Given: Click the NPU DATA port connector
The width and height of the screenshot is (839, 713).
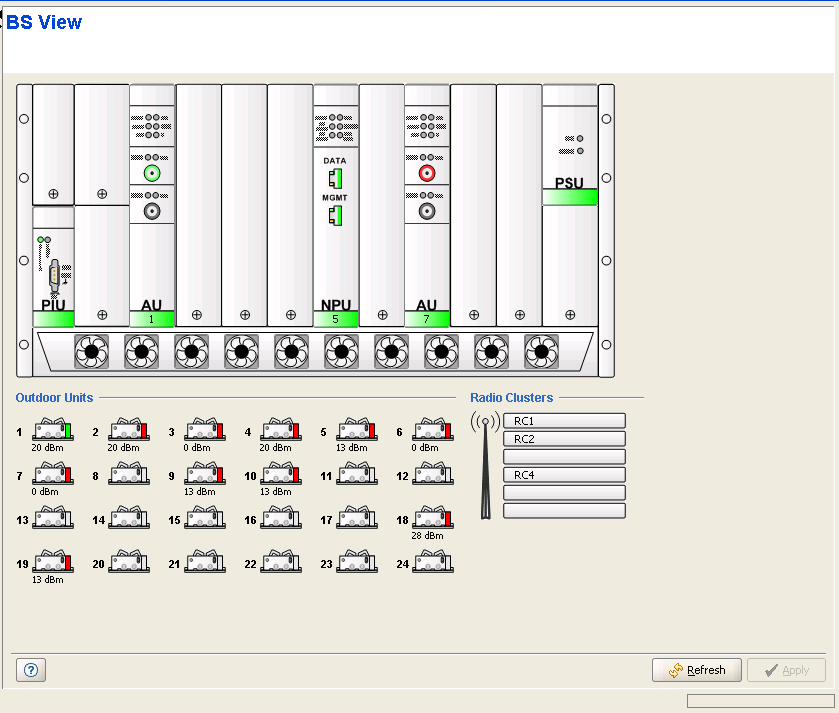Looking at the screenshot, I should click(335, 179).
